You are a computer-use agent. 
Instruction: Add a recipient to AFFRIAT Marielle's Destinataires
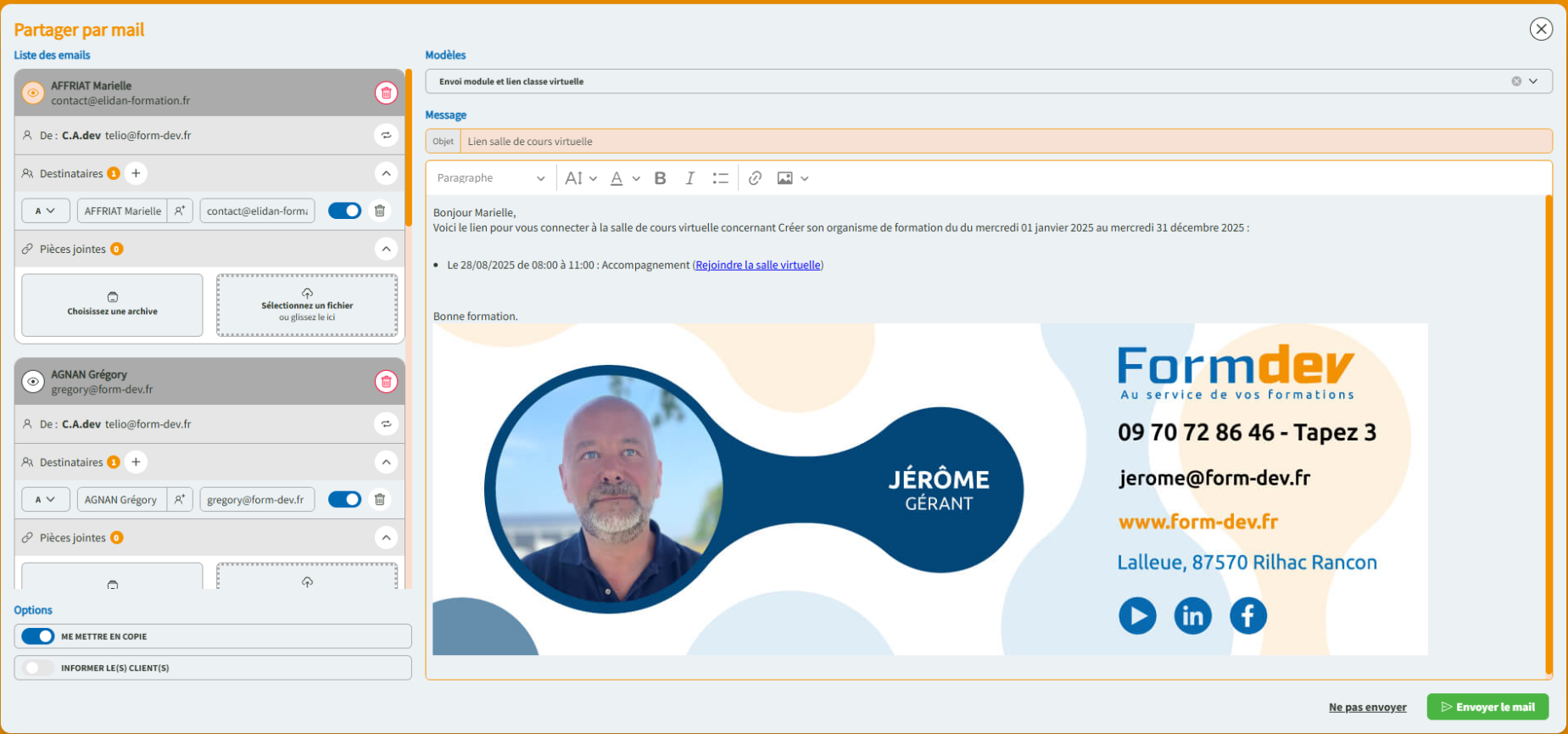tap(136, 173)
